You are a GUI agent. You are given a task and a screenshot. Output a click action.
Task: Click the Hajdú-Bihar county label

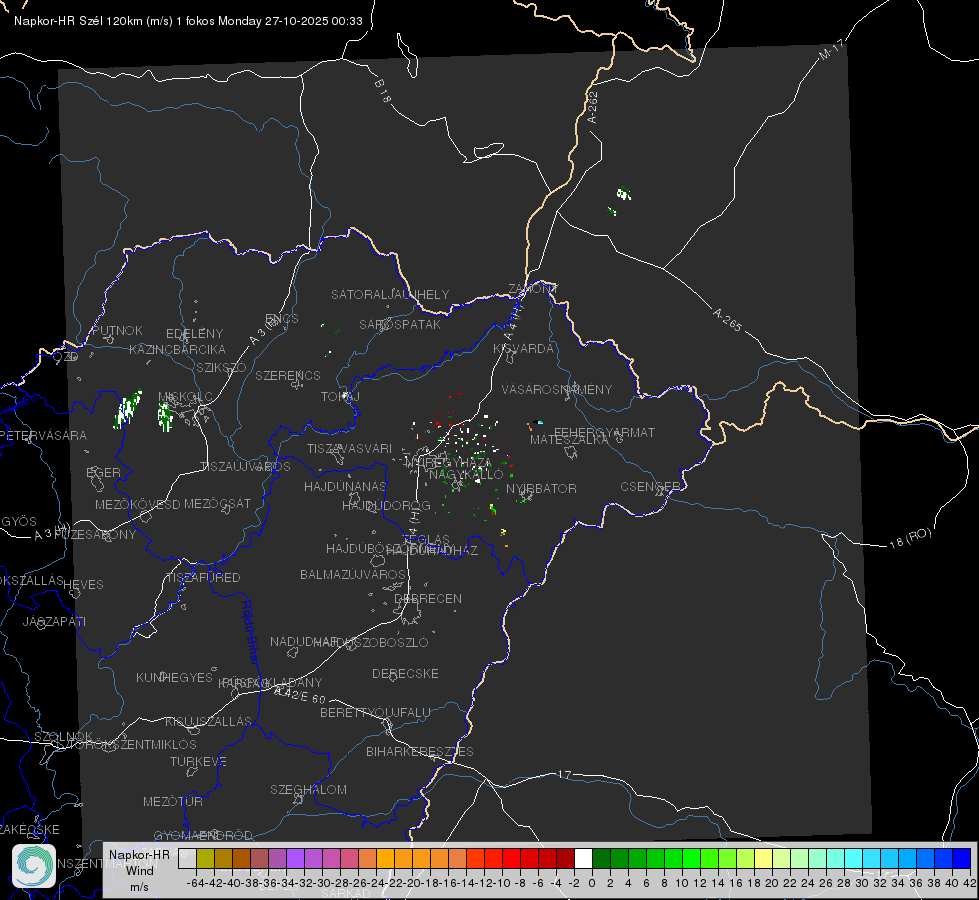250,632
